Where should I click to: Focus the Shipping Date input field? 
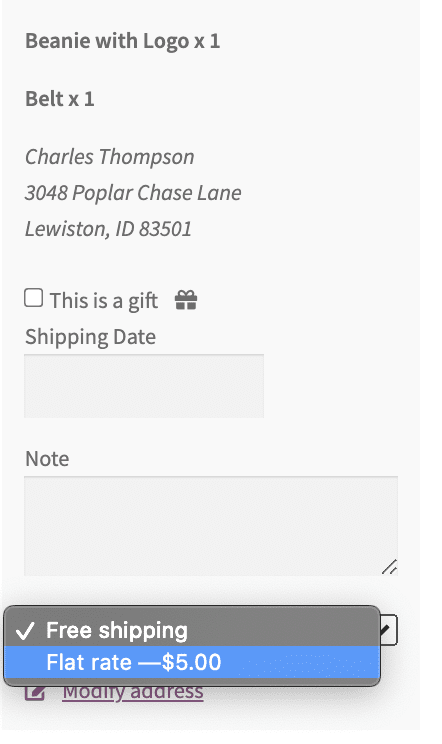[x=144, y=386]
